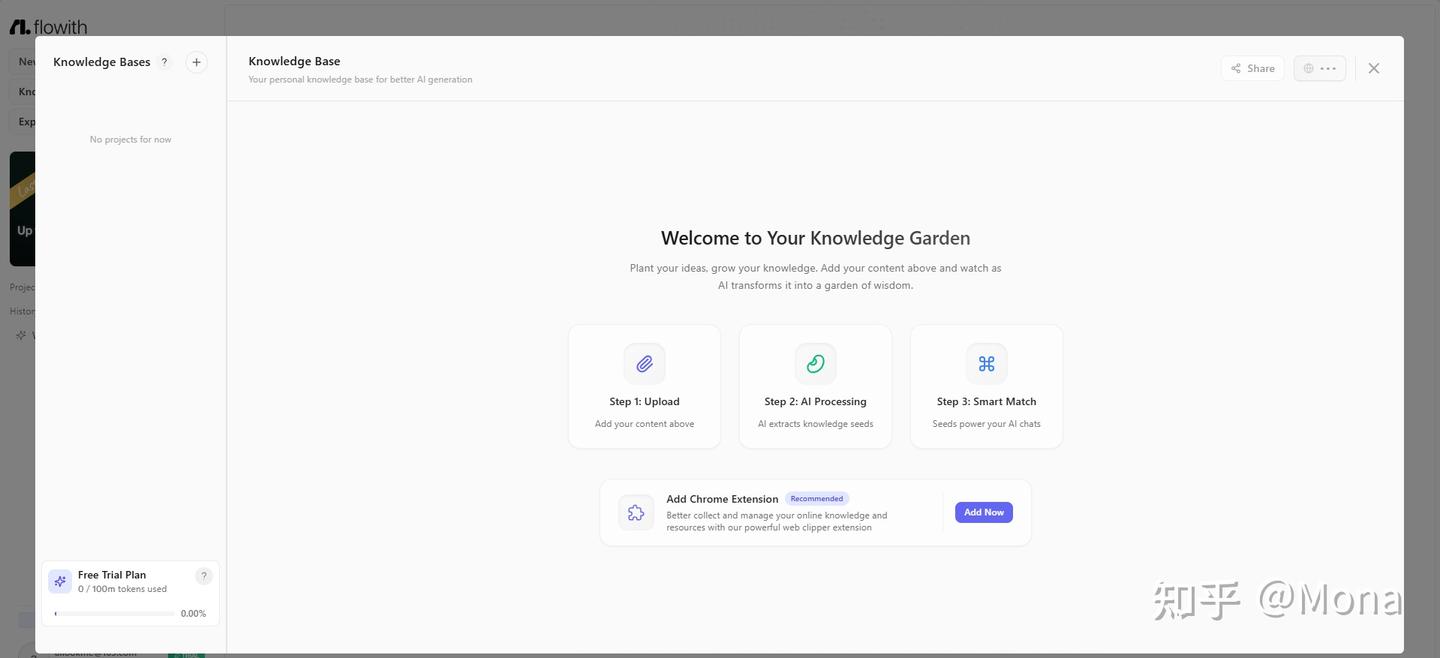Click the paperclip icon for Step 1: Upload
This screenshot has height=658, width=1440.
[645, 364]
